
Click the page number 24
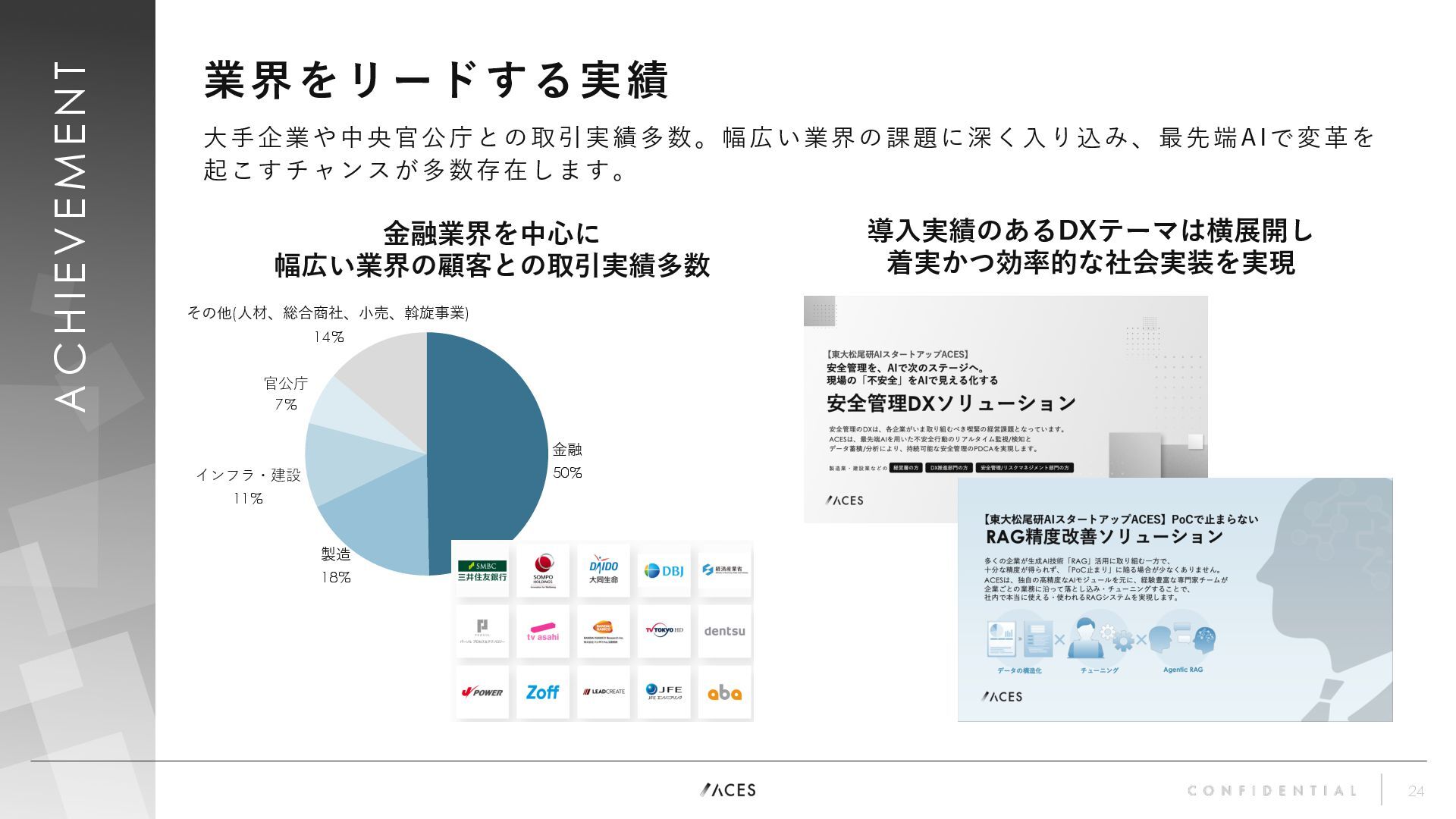pyautogui.click(x=1416, y=792)
